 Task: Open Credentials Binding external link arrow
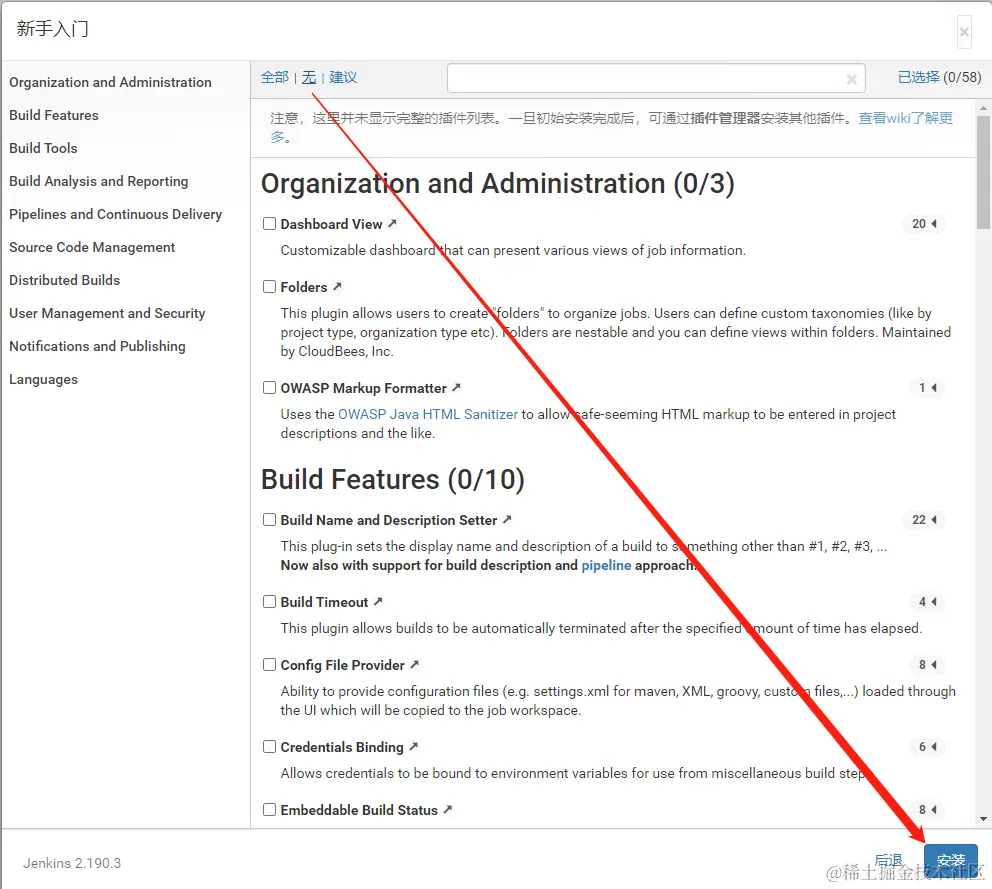(x=413, y=746)
